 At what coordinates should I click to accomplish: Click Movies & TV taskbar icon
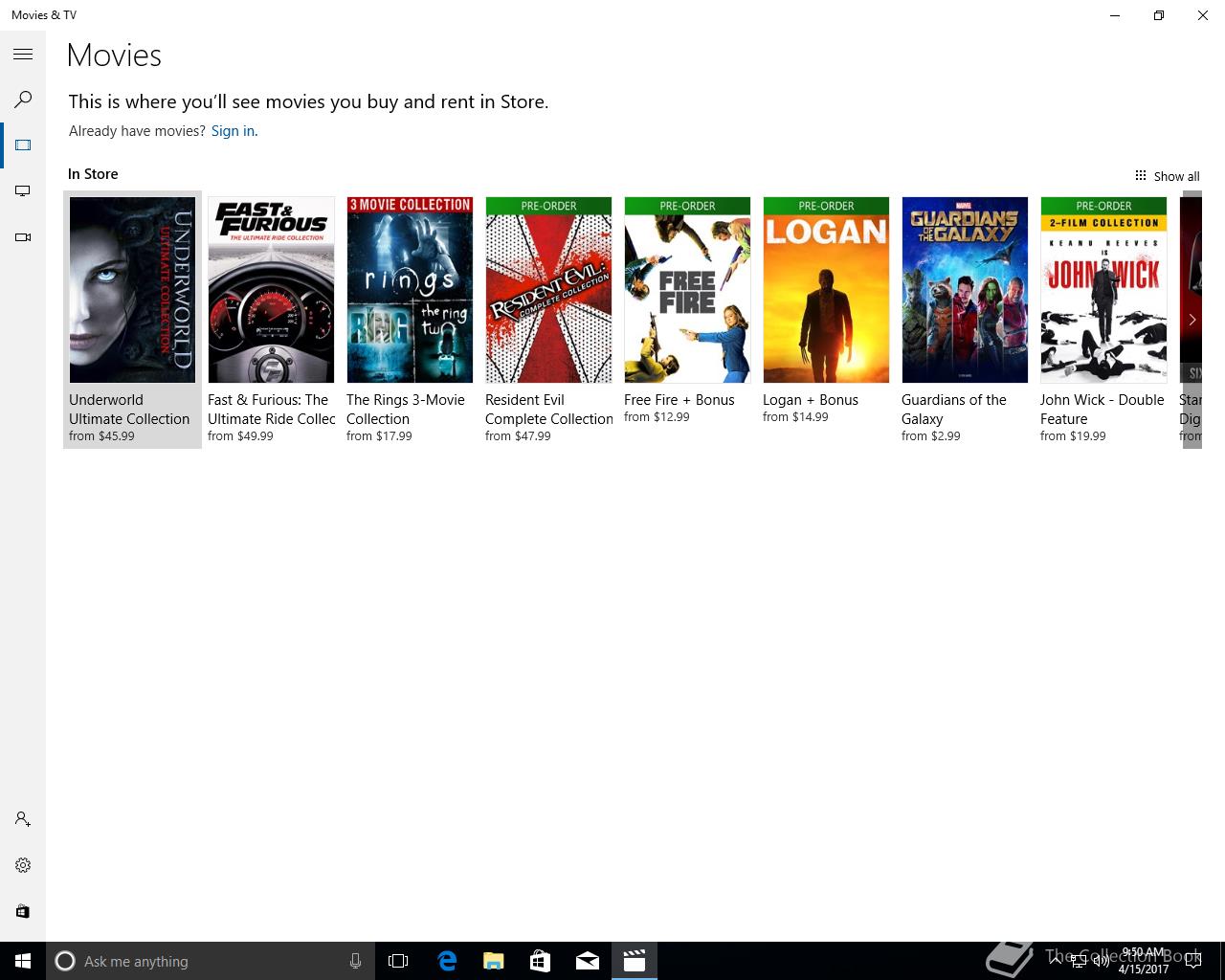pyautogui.click(x=634, y=961)
